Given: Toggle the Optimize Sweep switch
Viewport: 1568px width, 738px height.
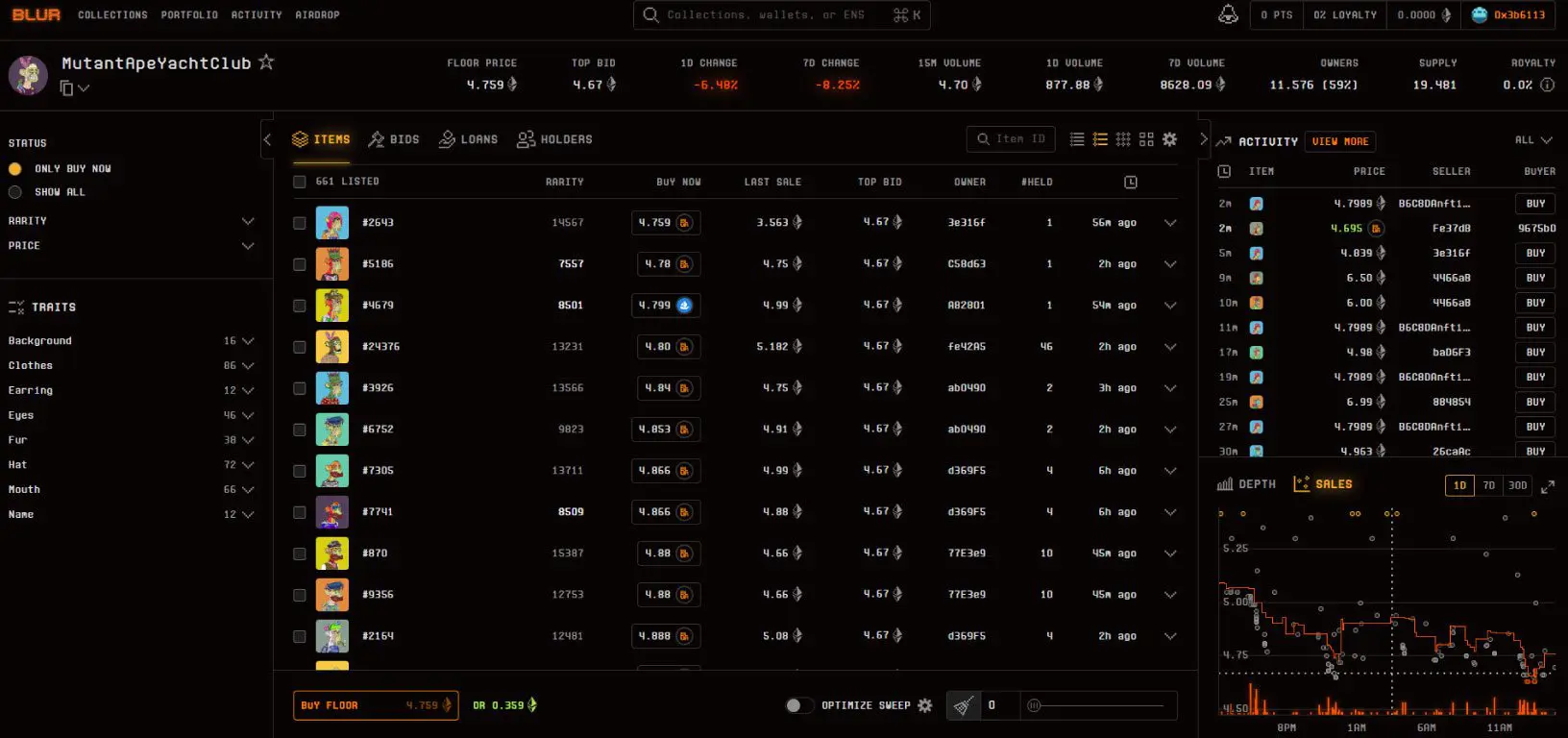Looking at the screenshot, I should point(798,705).
